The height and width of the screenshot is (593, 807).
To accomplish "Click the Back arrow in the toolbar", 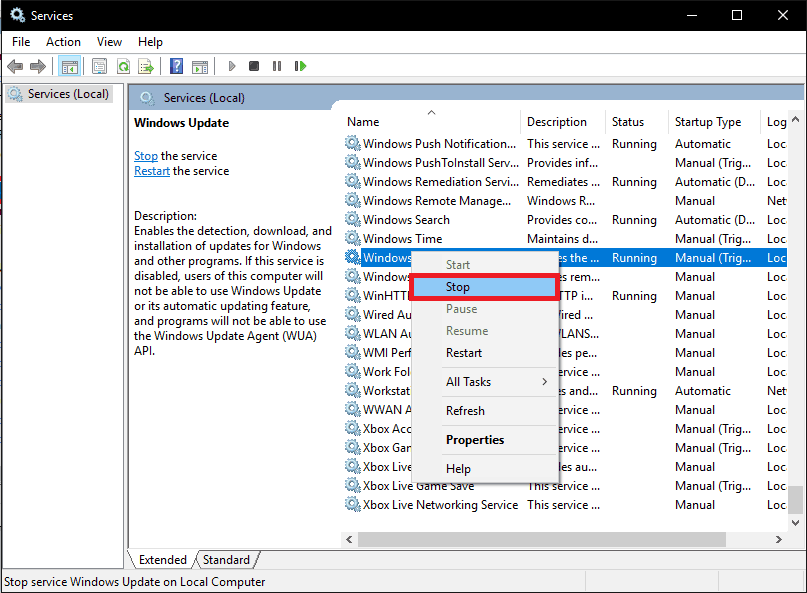I will pyautogui.click(x=15, y=66).
